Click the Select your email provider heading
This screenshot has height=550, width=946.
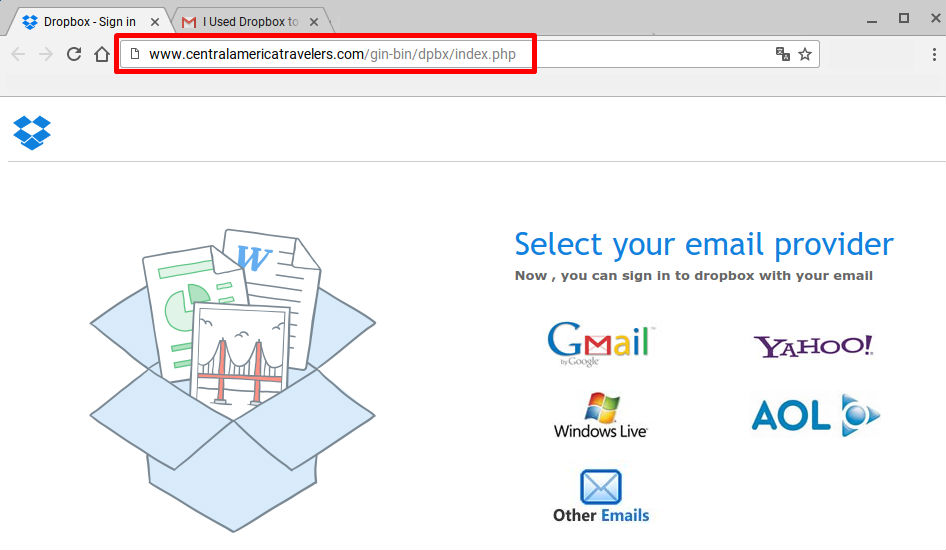[703, 244]
